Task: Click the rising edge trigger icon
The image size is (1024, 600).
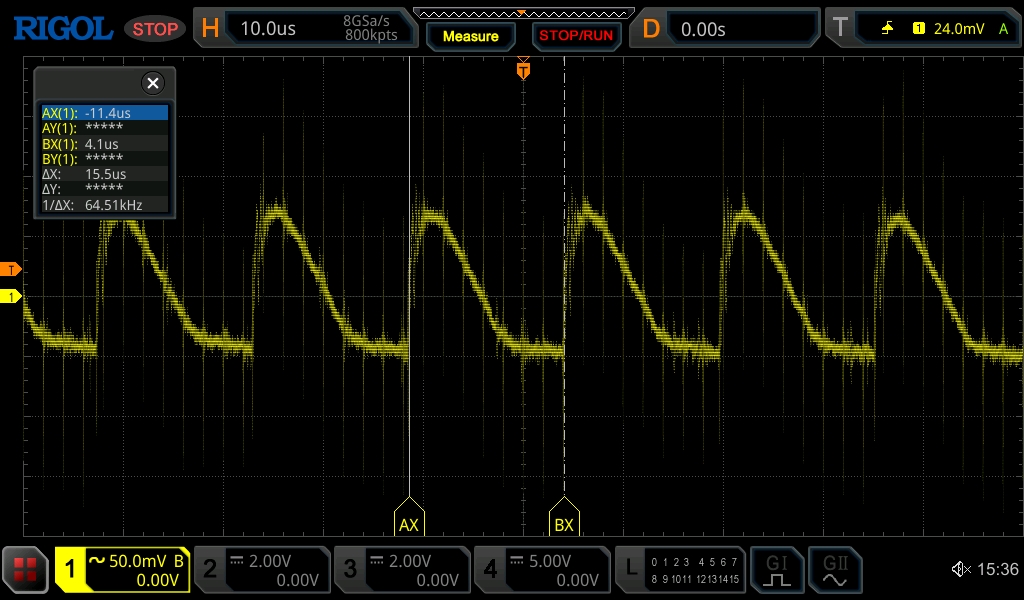Action: click(x=888, y=28)
